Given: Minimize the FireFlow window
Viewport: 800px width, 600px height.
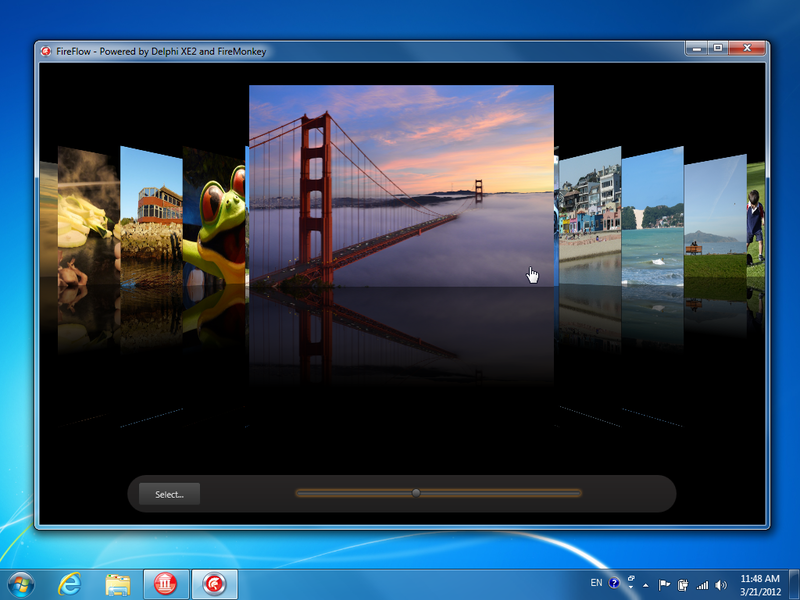Looking at the screenshot, I should point(696,48).
